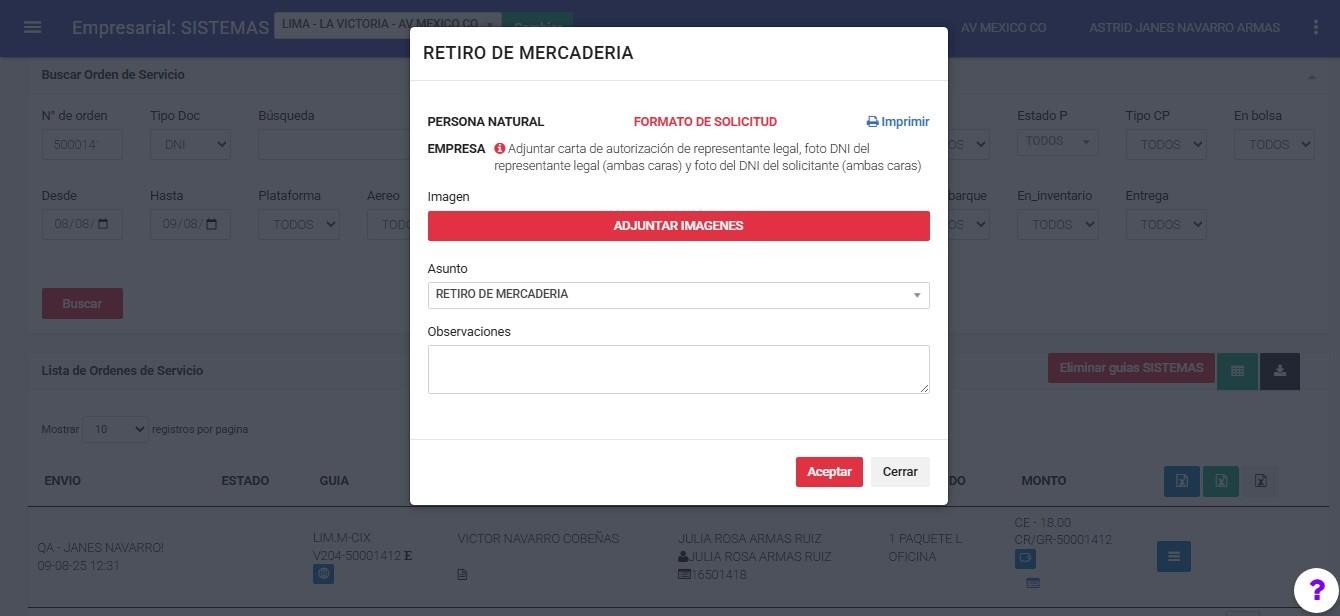Viewport: 1340px width, 616px height.
Task: Open the blue row actions menu icon
Action: 1173,556
